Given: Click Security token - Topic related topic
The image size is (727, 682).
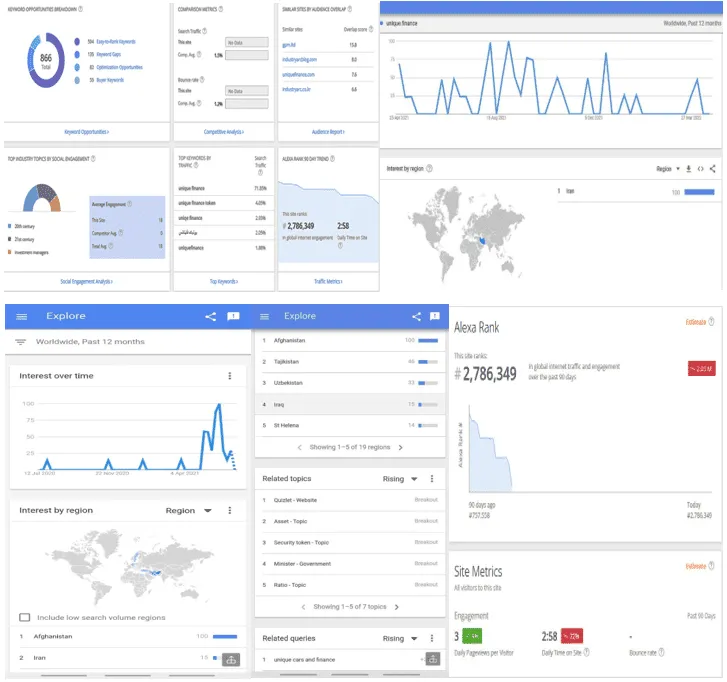Looking at the screenshot, I should coord(301,543).
